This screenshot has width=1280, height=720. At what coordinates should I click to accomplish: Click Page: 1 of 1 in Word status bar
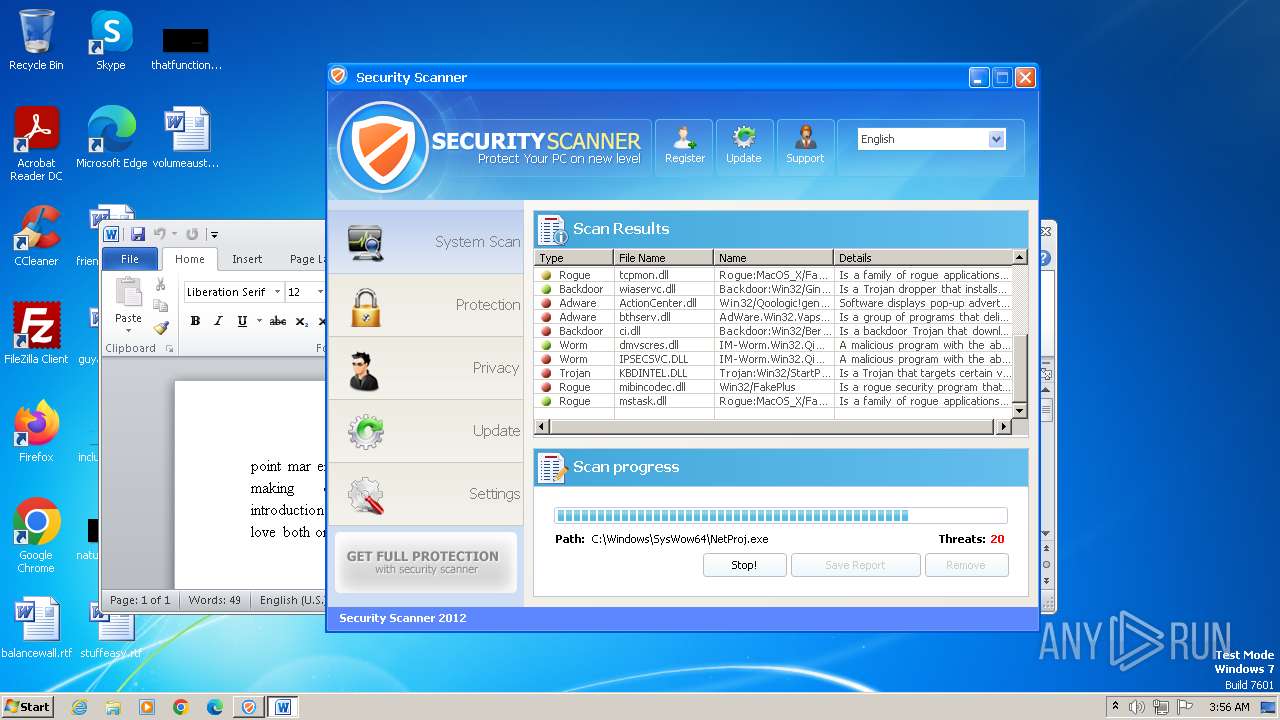[x=140, y=600]
